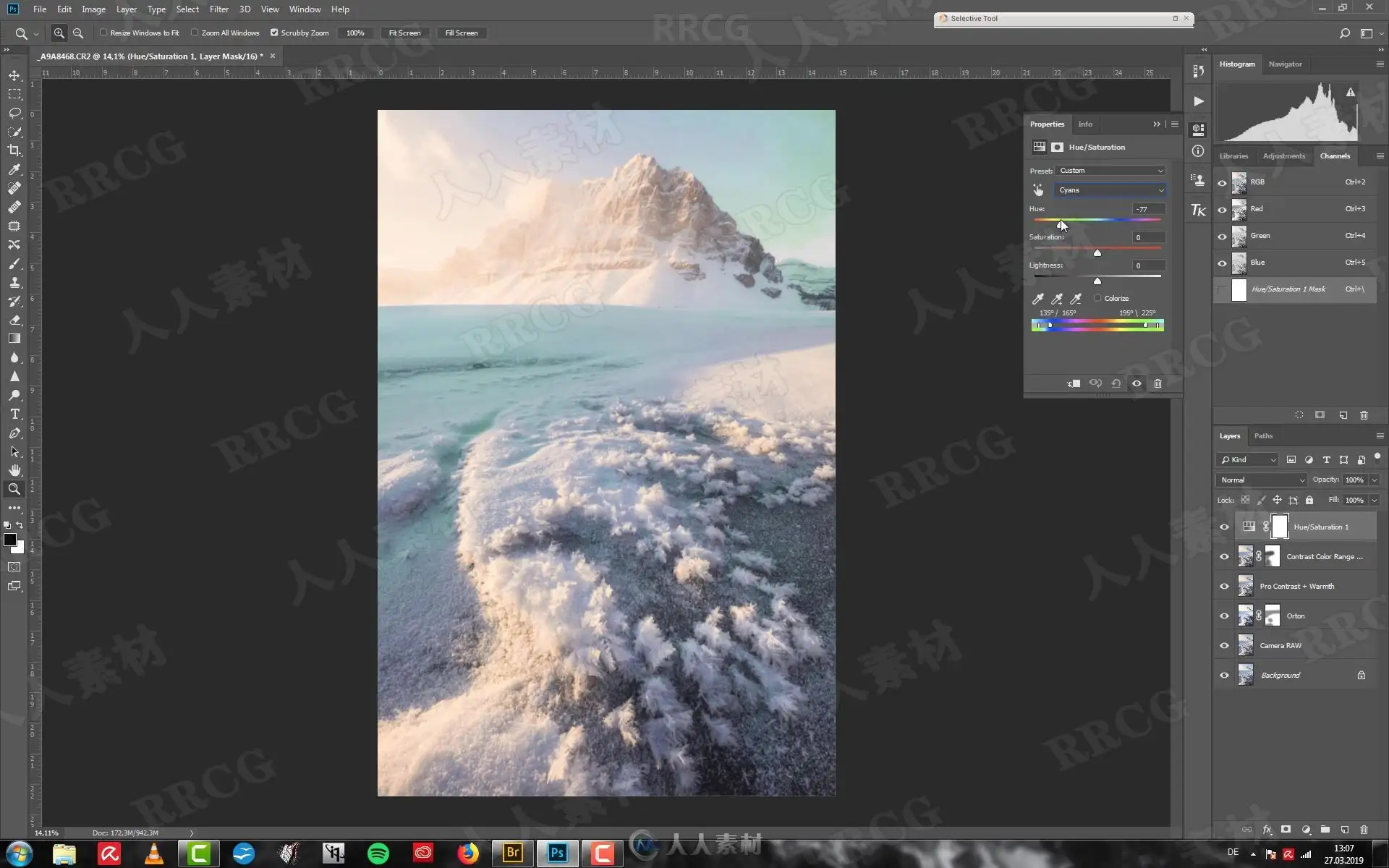Click the Fit Screen button
Screen dimensions: 1389x868
click(x=404, y=33)
